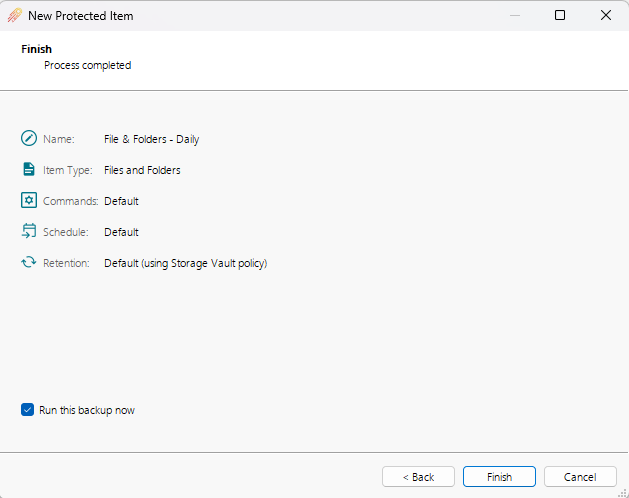629x498 pixels.
Task: Cancel the New Protected Item wizard
Action: pyautogui.click(x=580, y=477)
